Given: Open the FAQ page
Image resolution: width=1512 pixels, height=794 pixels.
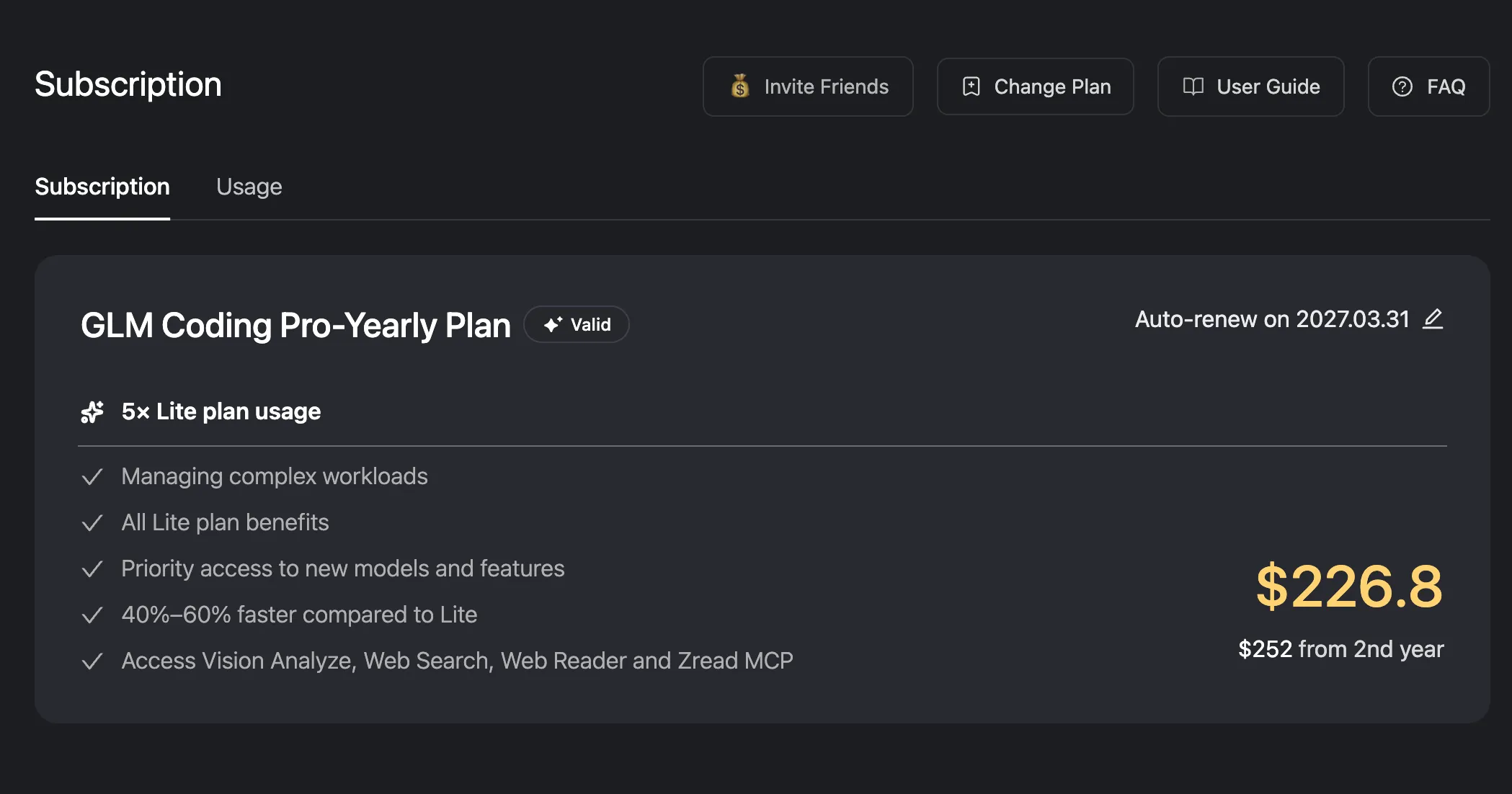Looking at the screenshot, I should (1428, 86).
